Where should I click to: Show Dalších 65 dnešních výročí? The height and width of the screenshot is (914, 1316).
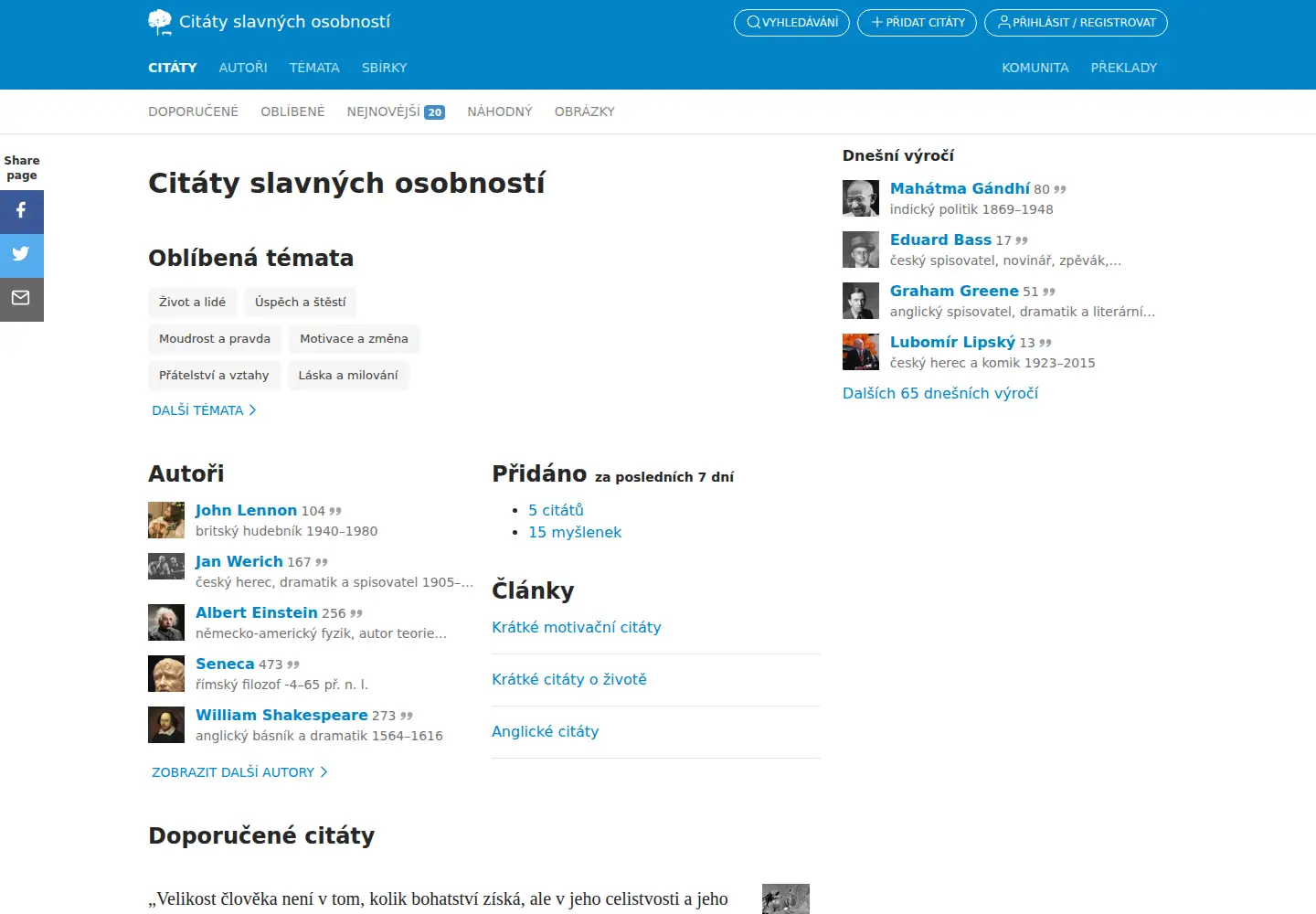coord(940,393)
